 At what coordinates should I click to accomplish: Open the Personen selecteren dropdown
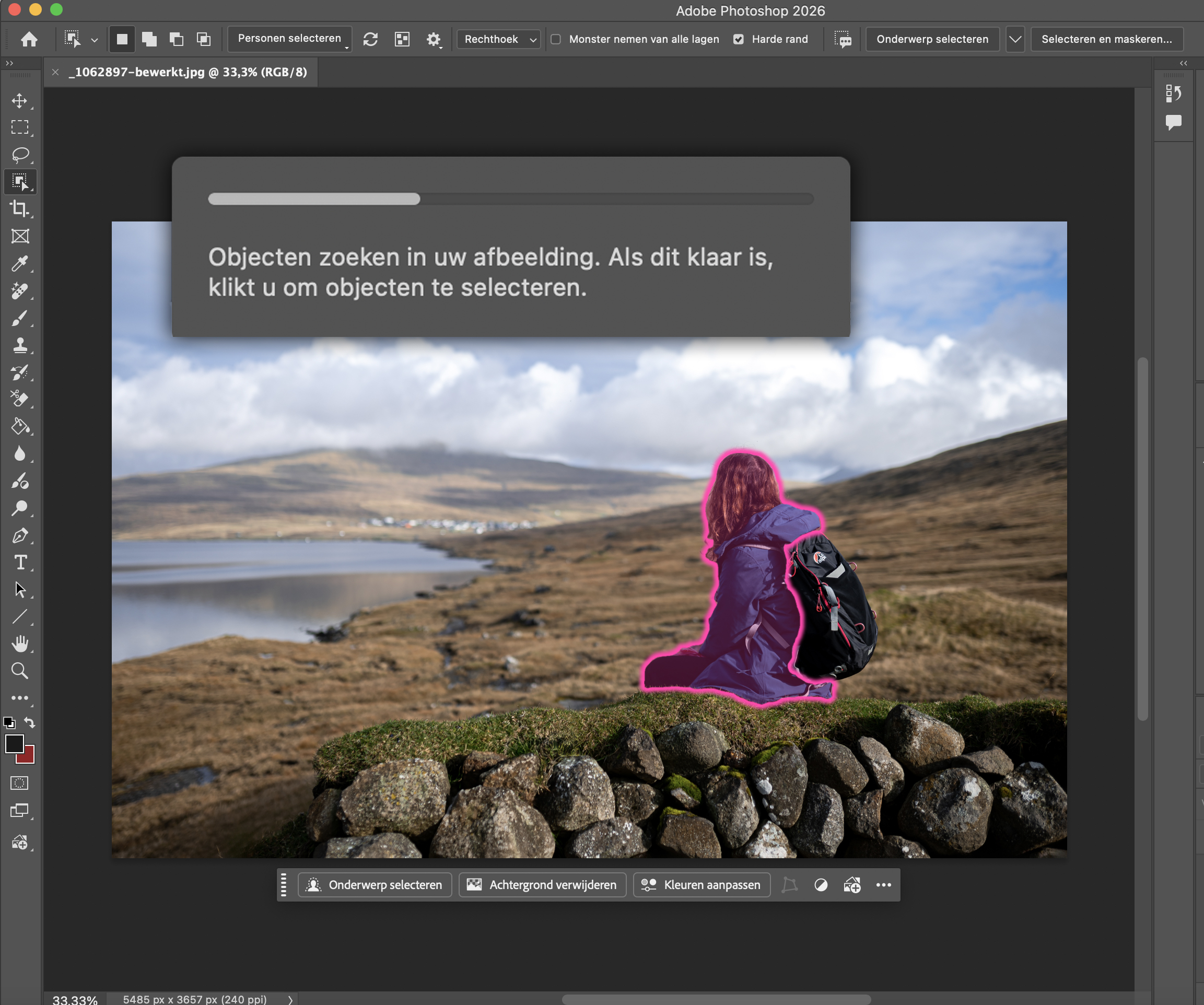(289, 39)
